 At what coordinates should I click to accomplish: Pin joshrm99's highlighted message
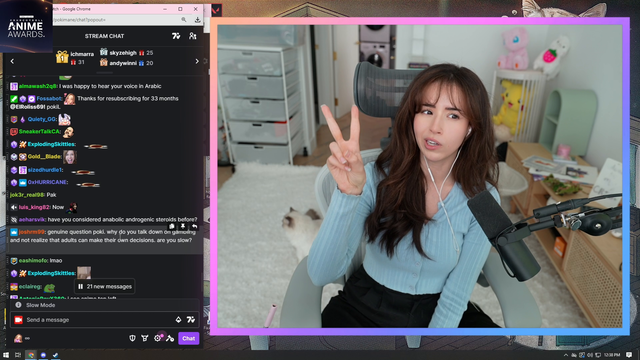click(x=183, y=226)
